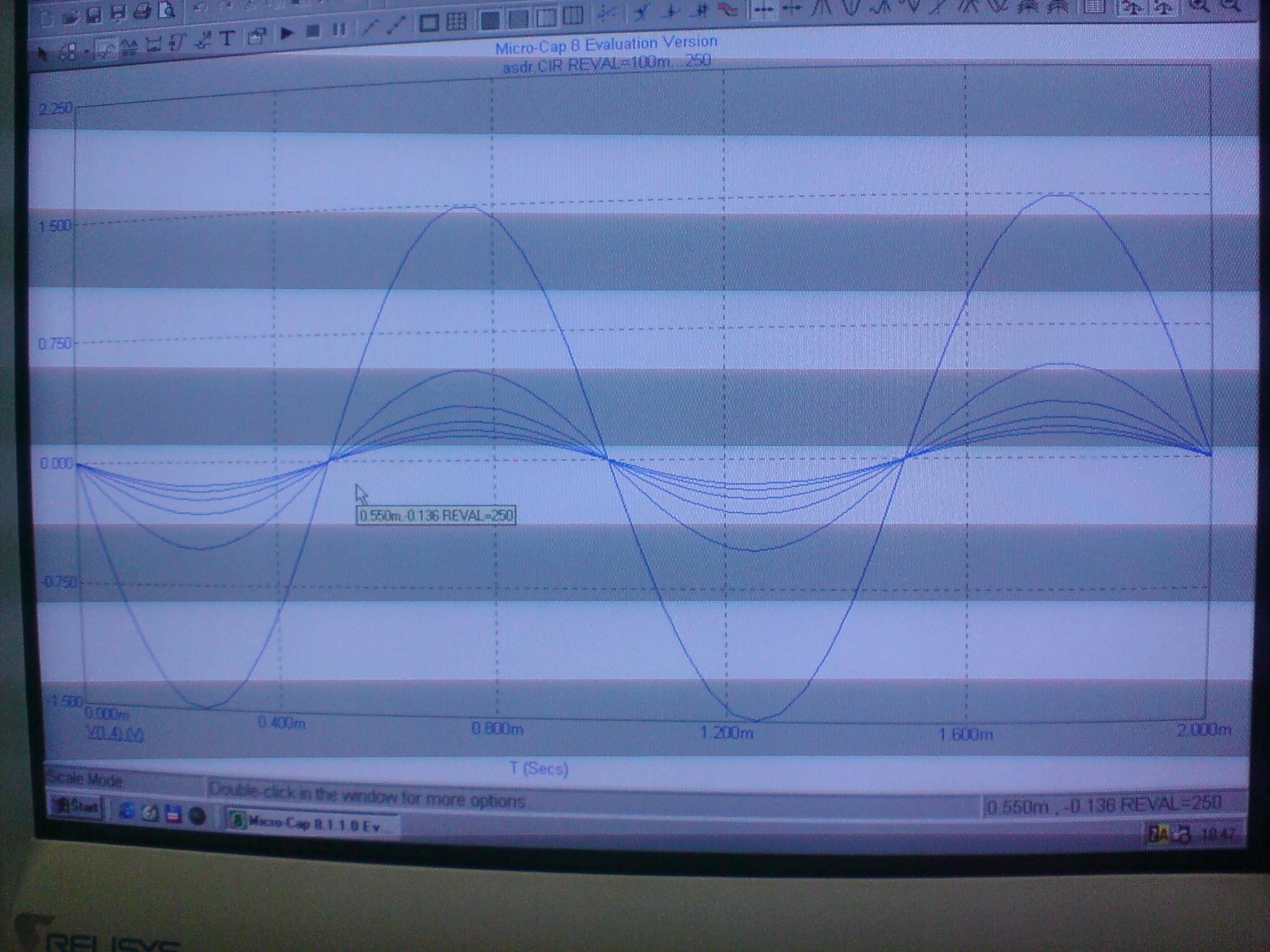Screen dimensions: 1270x952
Task: Open the Properties dialog icon
Action: point(255,37)
